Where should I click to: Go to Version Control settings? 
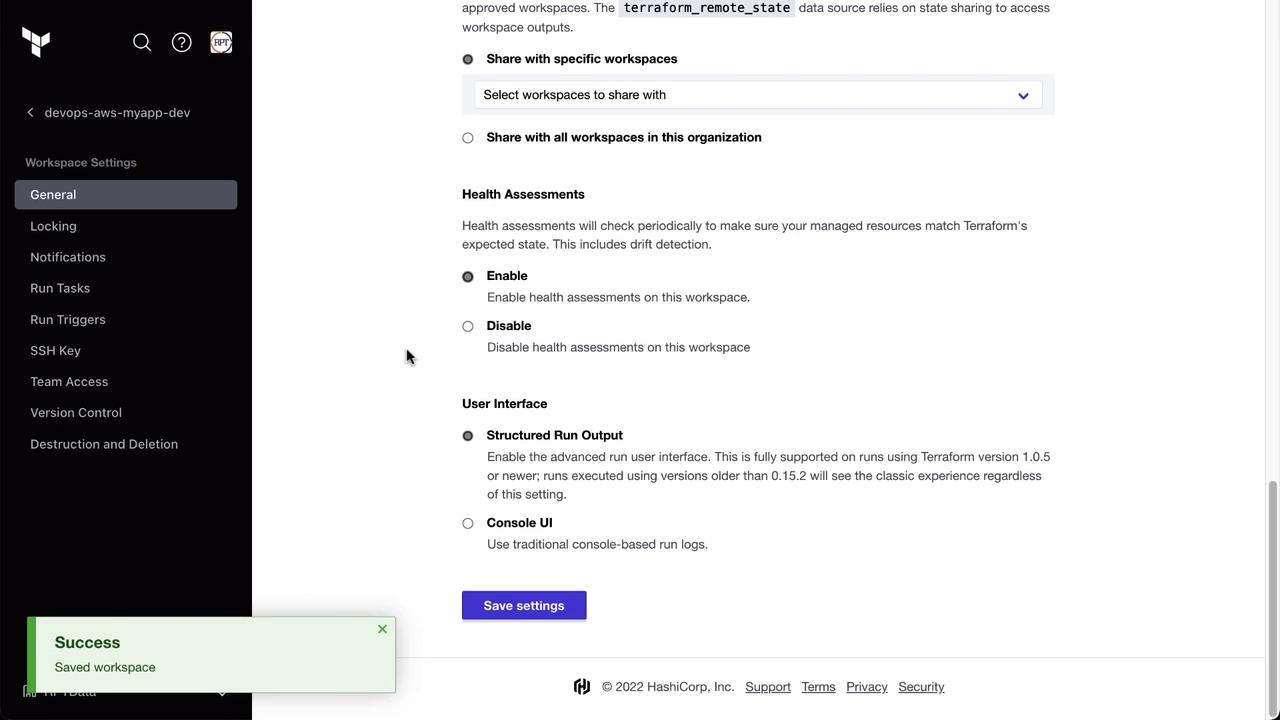[76, 413]
